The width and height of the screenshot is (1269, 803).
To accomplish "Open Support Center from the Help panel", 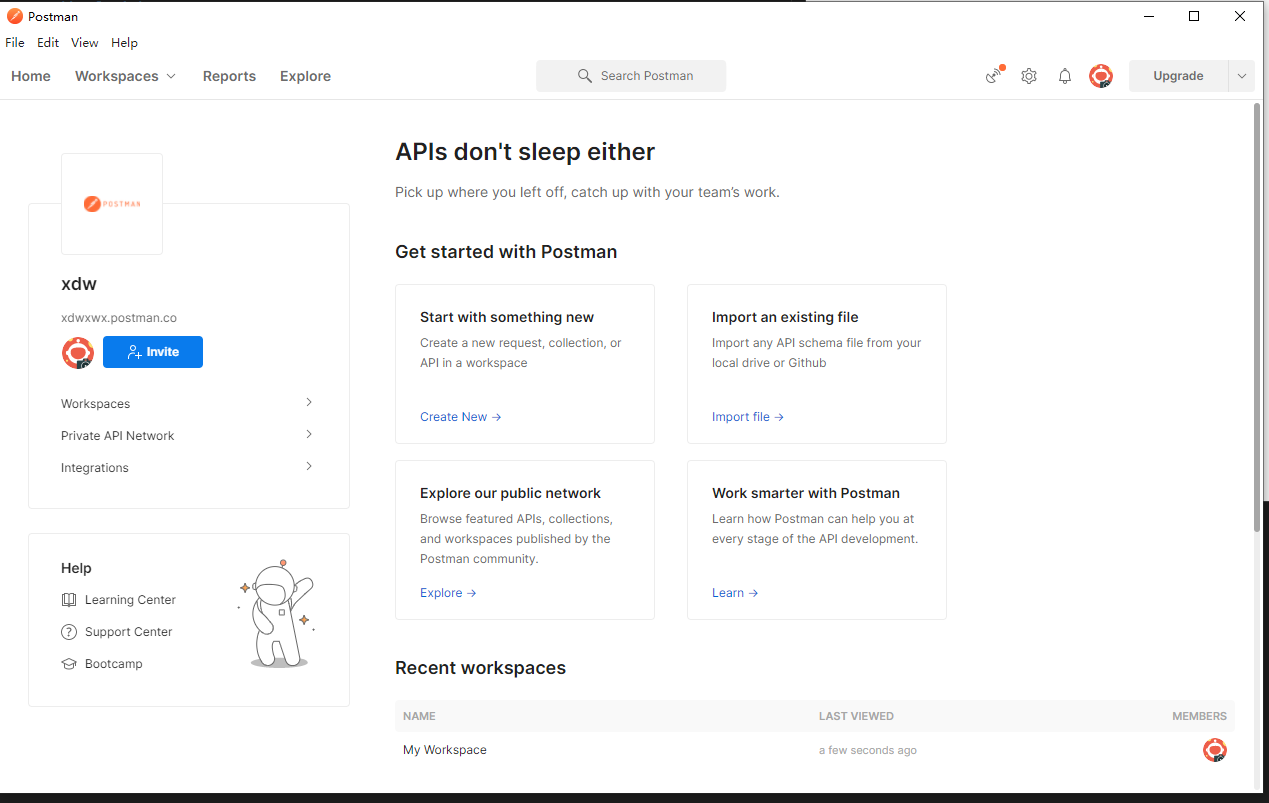I will tap(128, 632).
